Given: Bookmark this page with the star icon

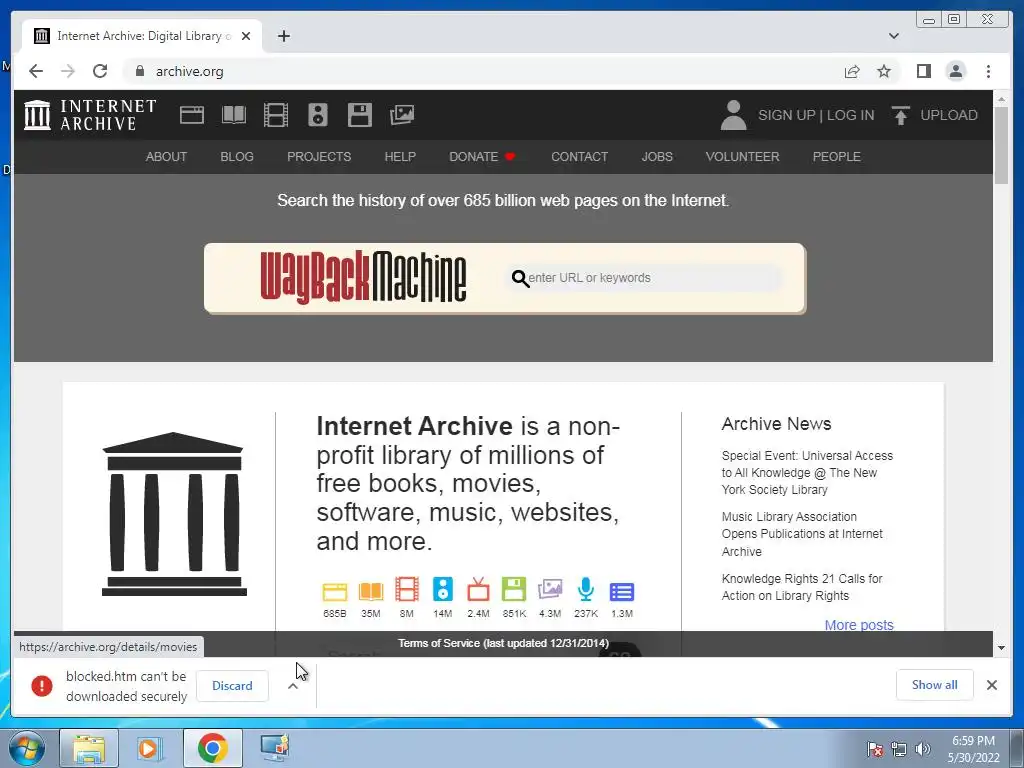Looking at the screenshot, I should click(x=884, y=71).
